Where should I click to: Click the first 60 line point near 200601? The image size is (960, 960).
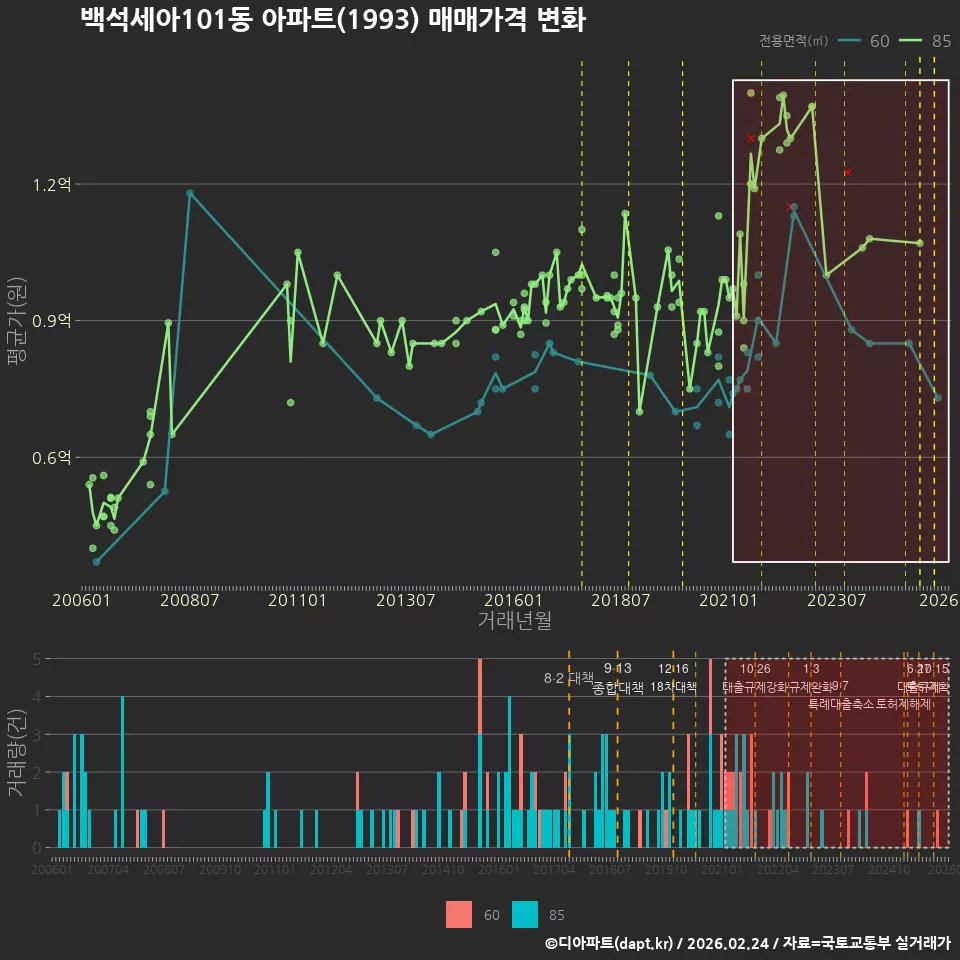pyautogui.click(x=96, y=561)
